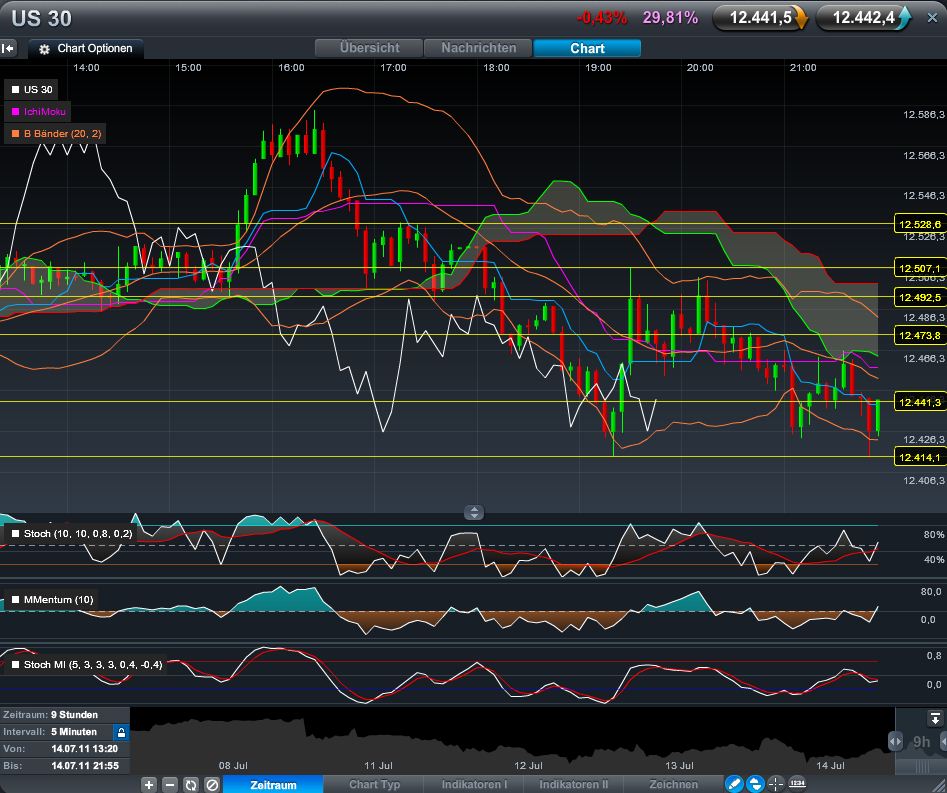
Task: Toggle the IchiMoku indicator in the legend
Action: coord(39,111)
